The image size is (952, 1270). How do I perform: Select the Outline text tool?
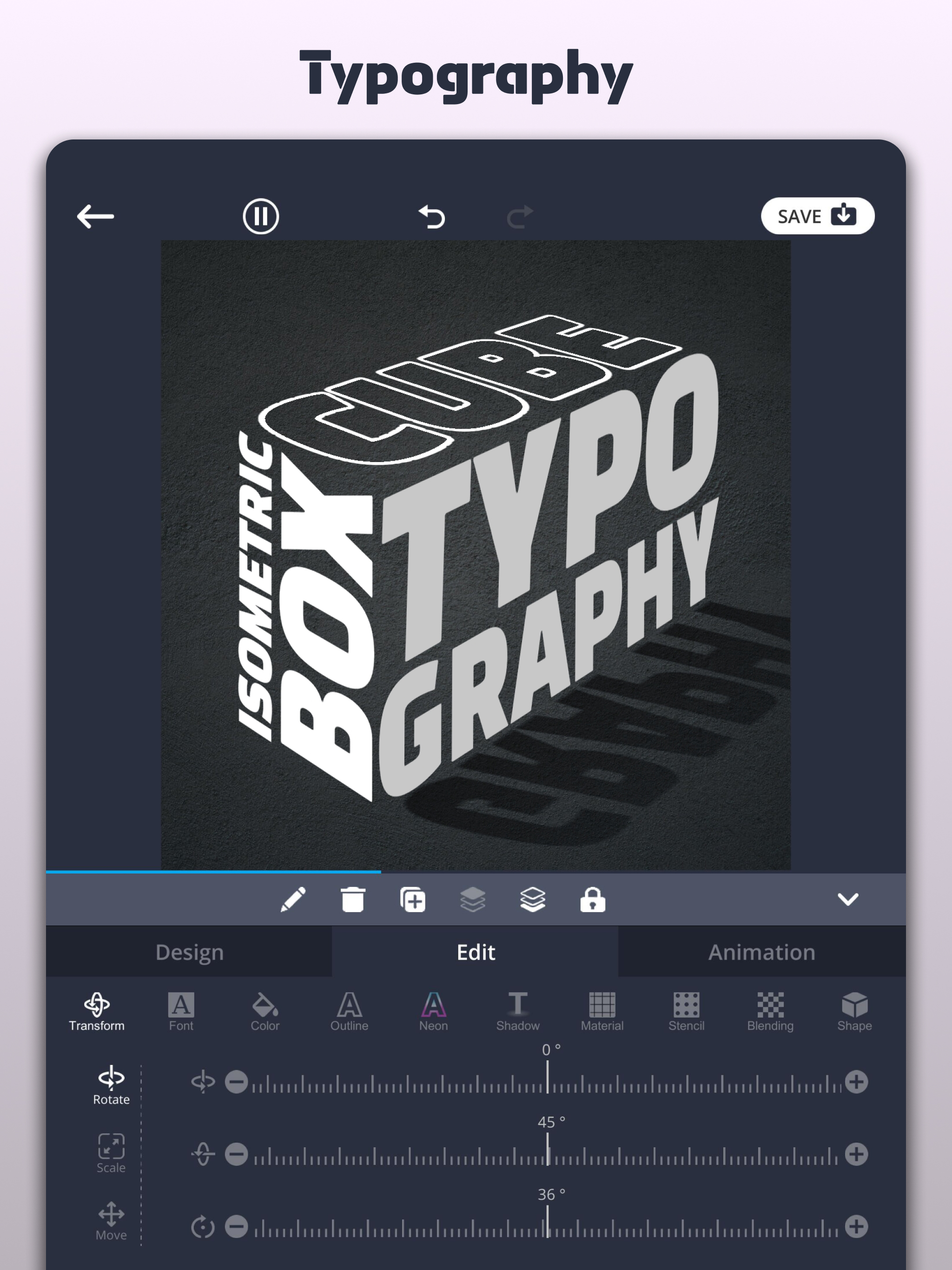coord(349,1011)
